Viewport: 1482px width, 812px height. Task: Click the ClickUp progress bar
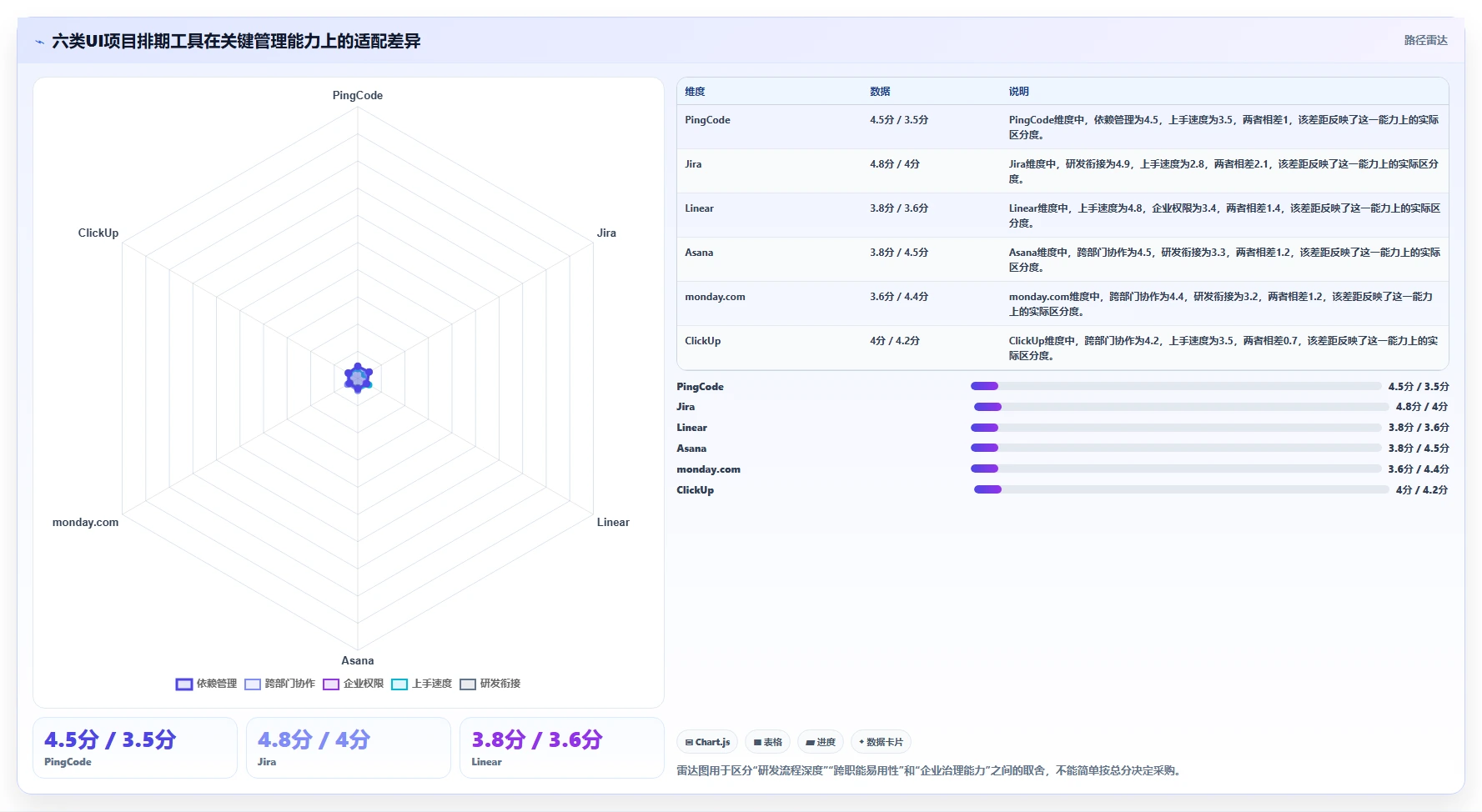click(x=1181, y=489)
